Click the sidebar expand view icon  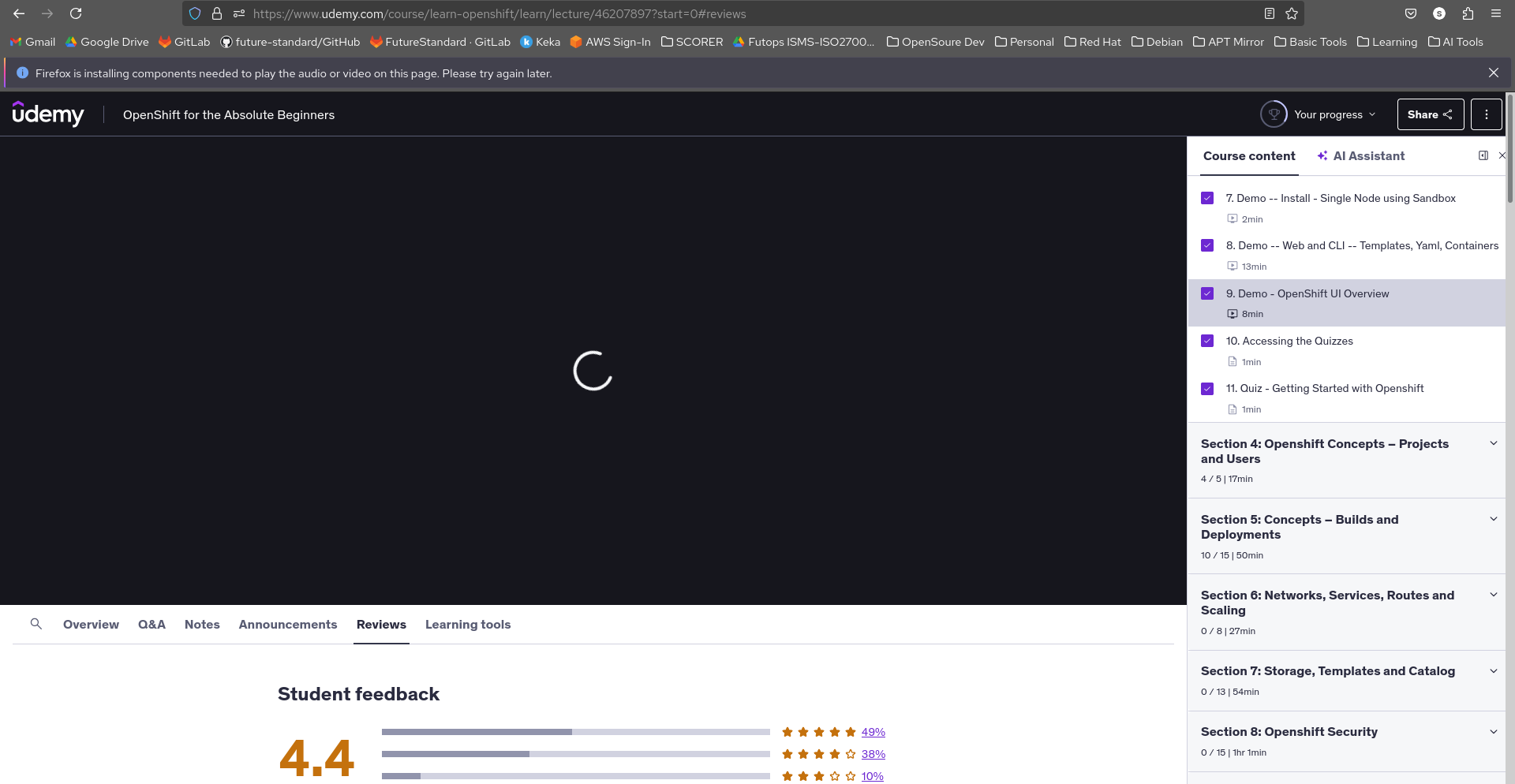[1483, 155]
